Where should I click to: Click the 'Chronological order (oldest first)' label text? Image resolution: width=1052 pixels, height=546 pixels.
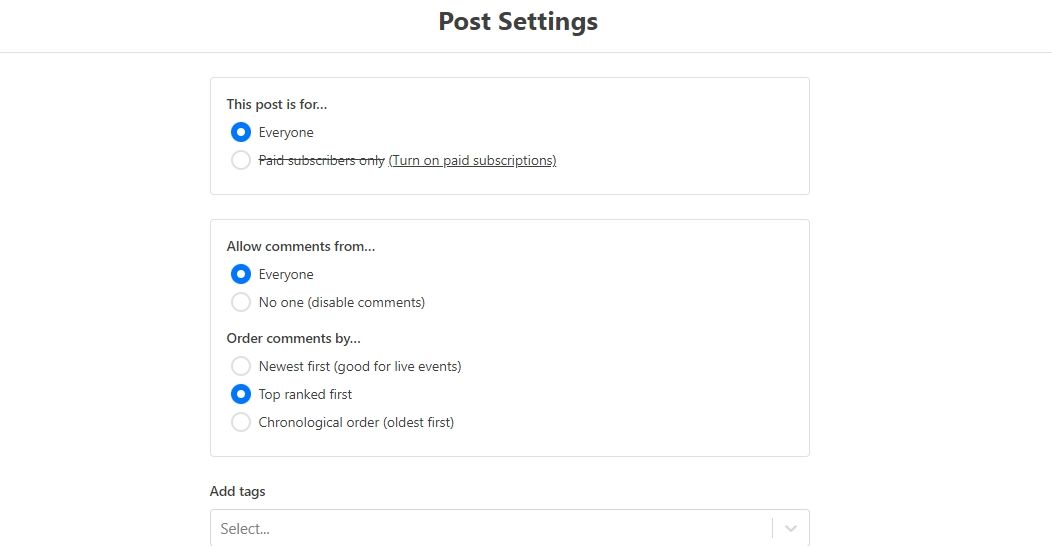356,422
